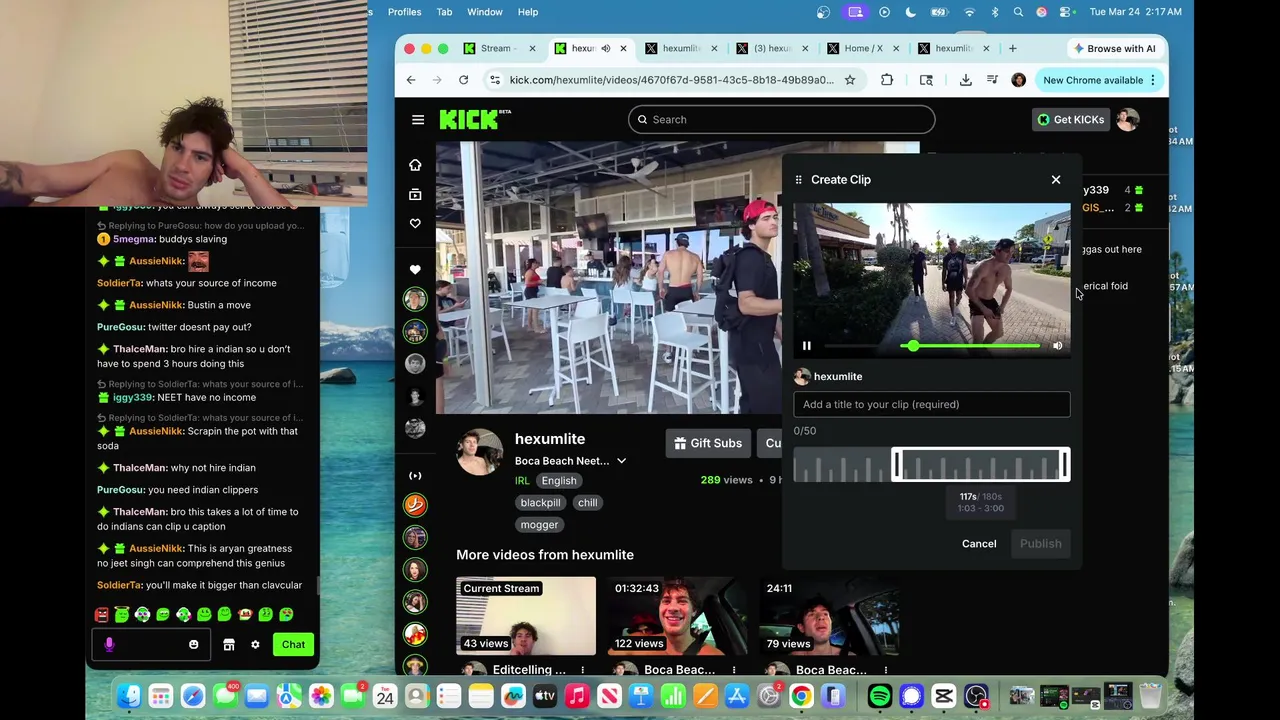1280x720 pixels.
Task: Click the purple microphone icon in chat
Action: (109, 645)
